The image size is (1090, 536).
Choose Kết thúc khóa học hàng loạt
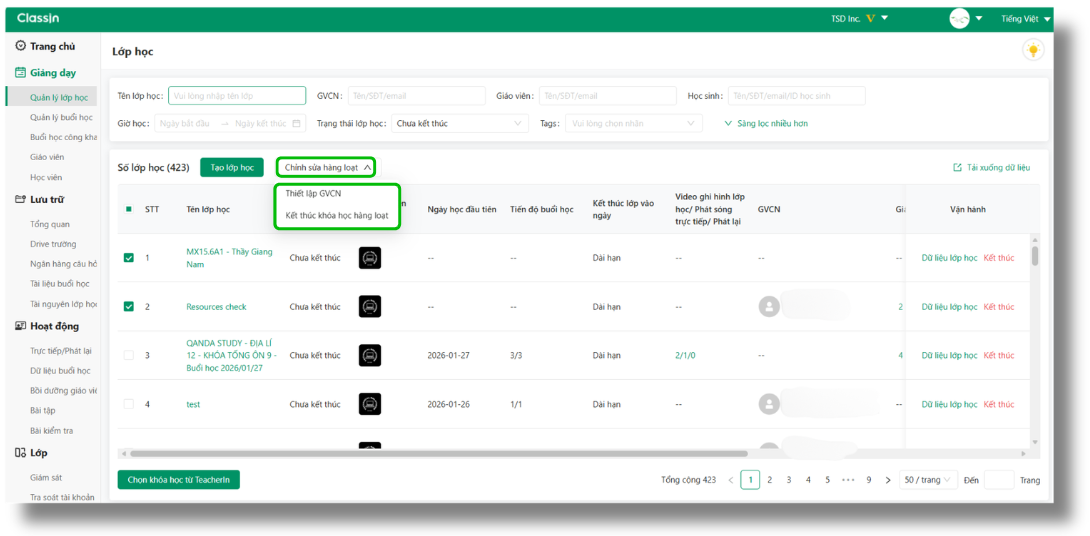click(336, 215)
